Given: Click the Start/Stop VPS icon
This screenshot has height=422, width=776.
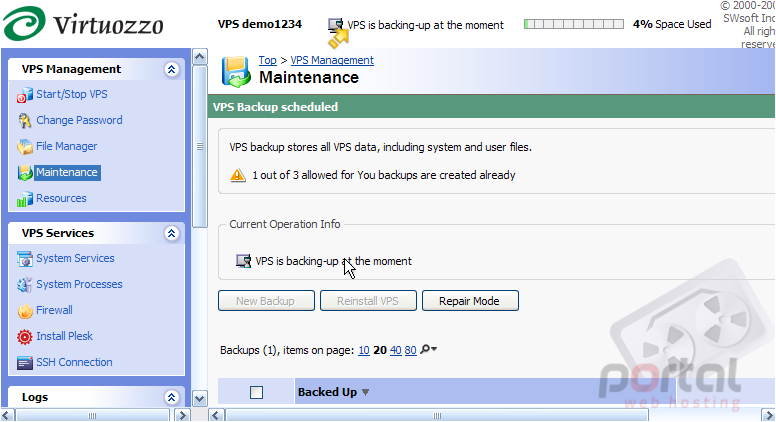Looking at the screenshot, I should point(25,95).
